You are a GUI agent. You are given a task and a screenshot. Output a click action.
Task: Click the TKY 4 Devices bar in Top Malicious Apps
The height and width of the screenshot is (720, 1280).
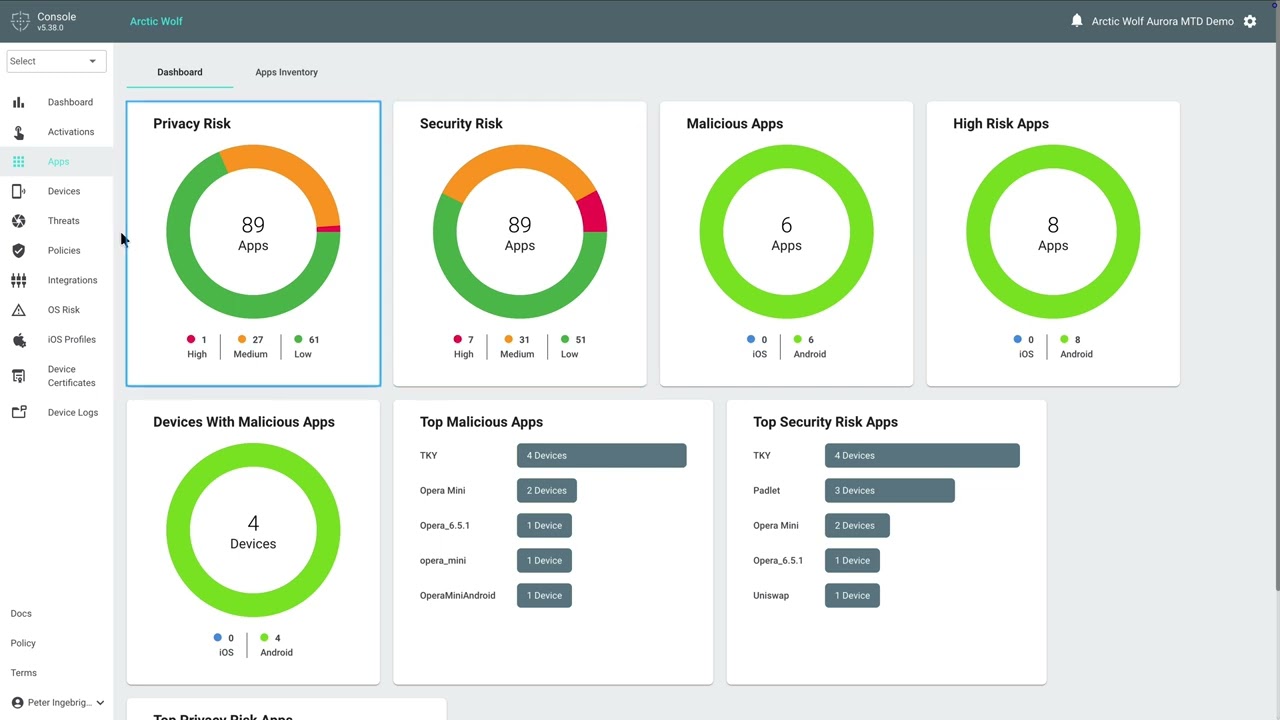602,455
